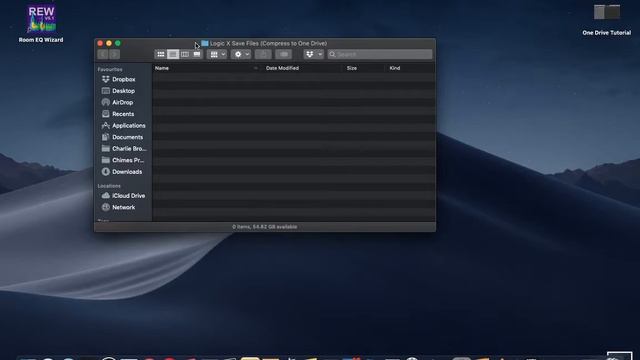Switch Finder to column view
The width and height of the screenshot is (640, 360).
[185, 54]
